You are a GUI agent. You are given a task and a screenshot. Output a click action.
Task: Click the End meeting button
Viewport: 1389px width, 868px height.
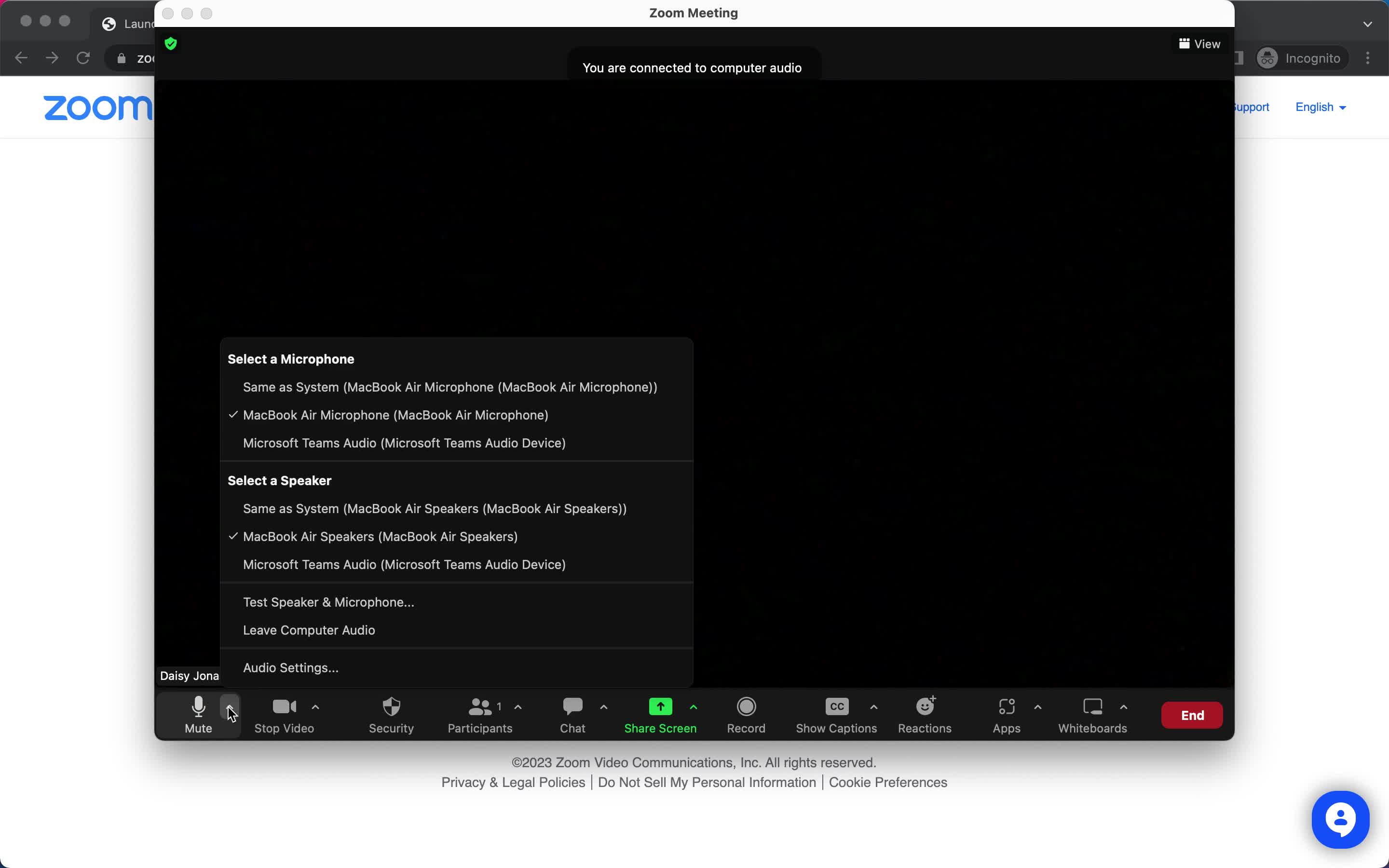point(1192,715)
